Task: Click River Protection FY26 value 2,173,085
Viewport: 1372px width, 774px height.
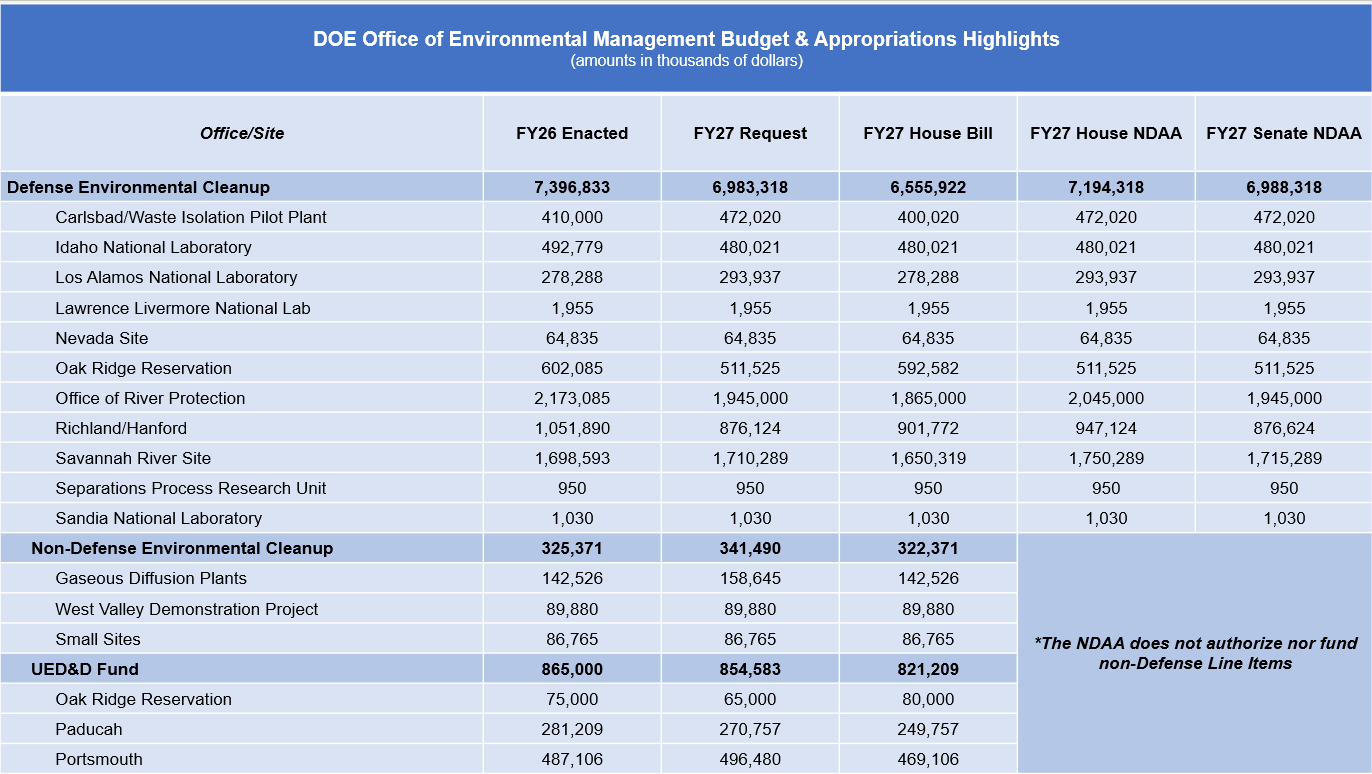Action: coord(572,398)
